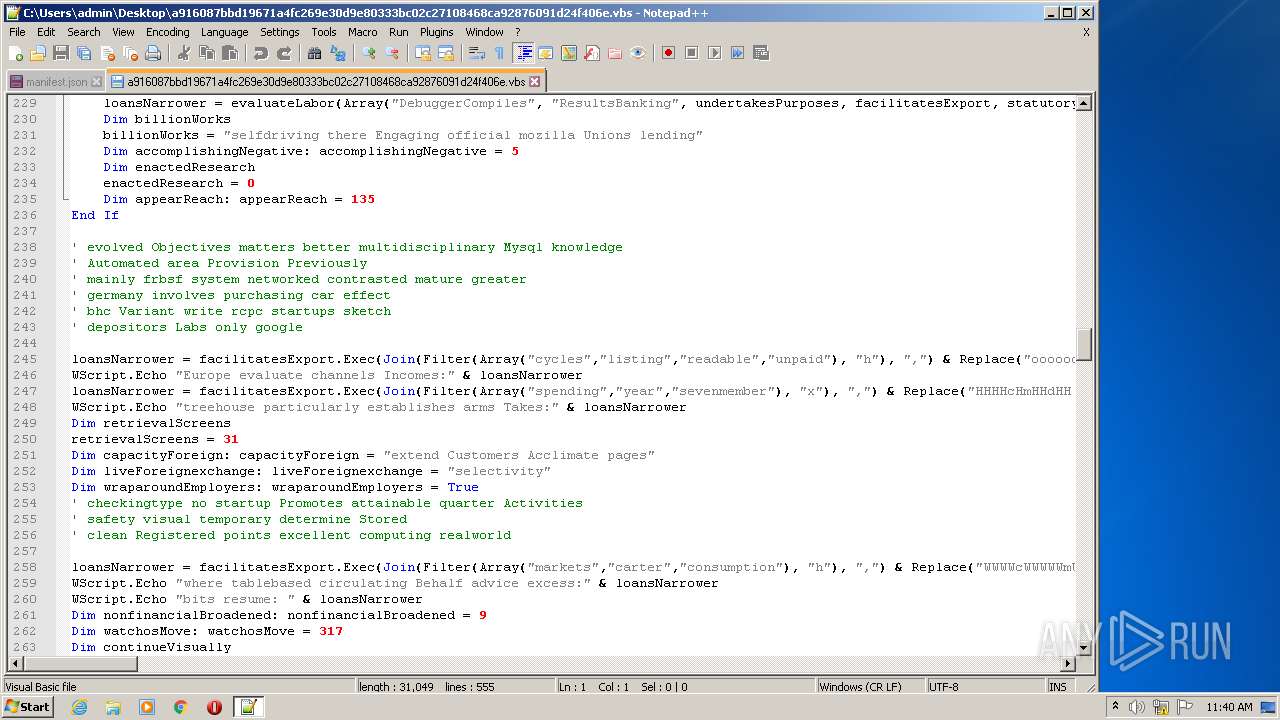
Task: Toggle synchronize vertical scrolling icon
Action: (x=423, y=53)
